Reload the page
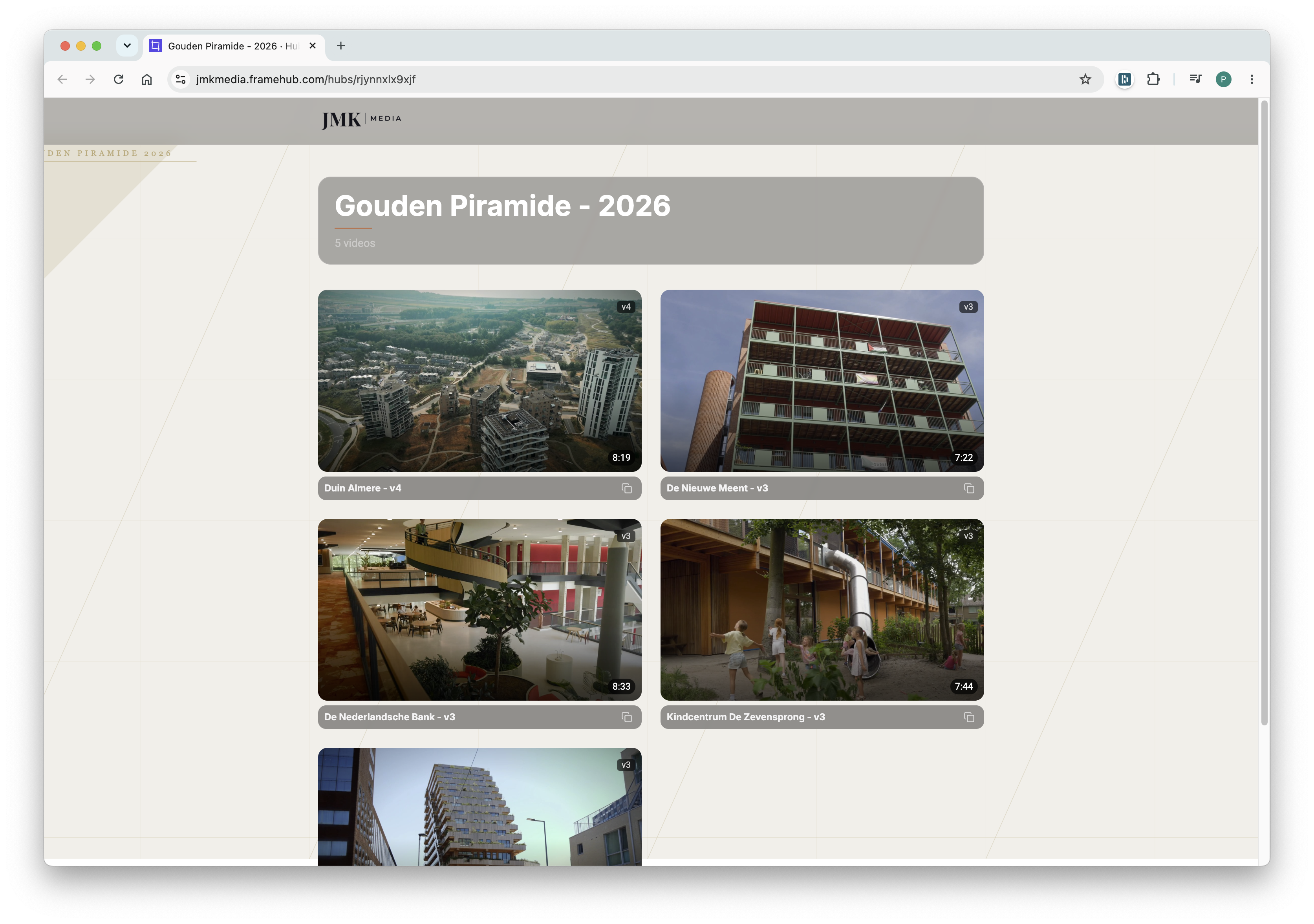The image size is (1314, 924). [x=119, y=80]
